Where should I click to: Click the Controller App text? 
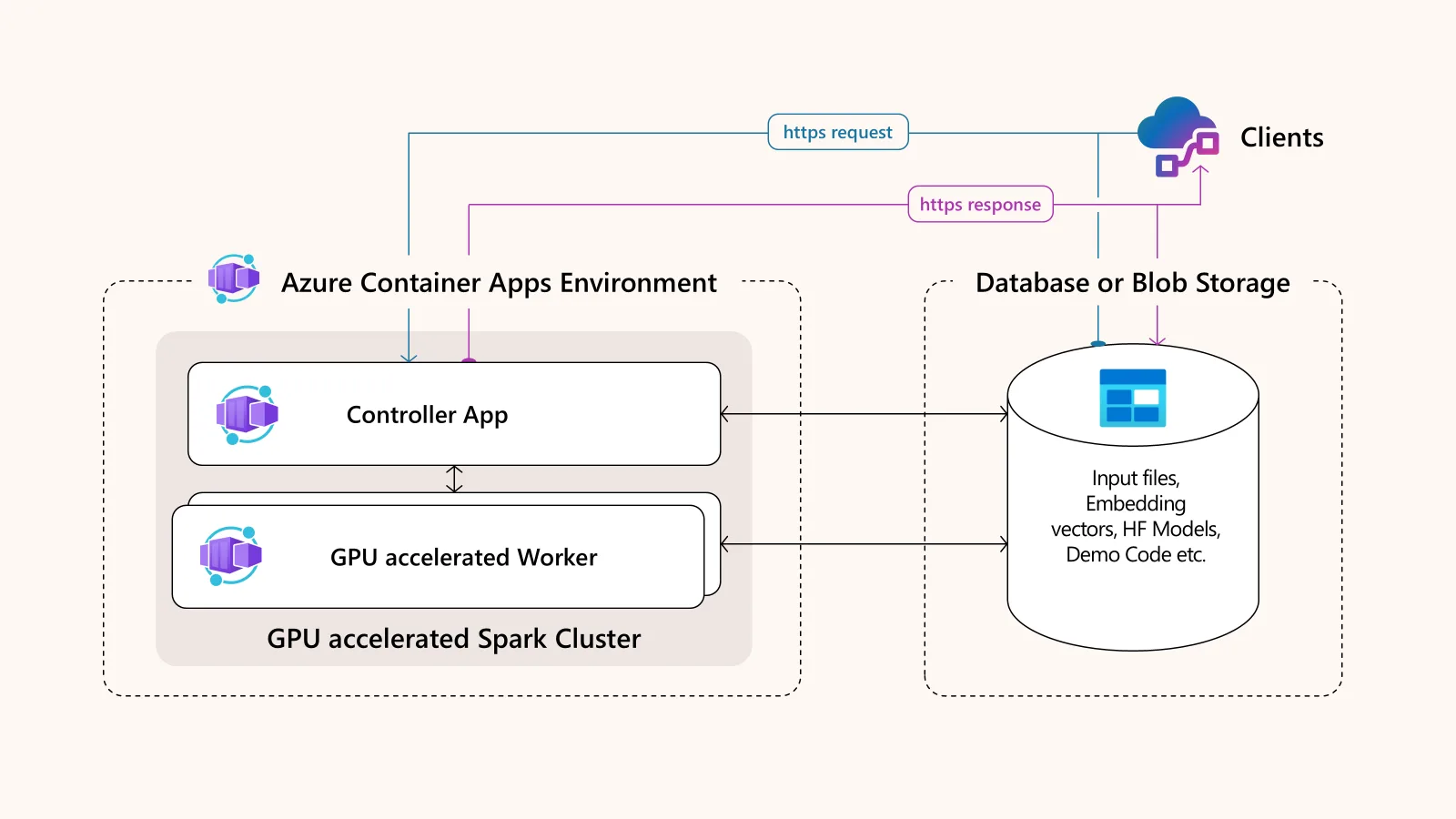pyautogui.click(x=428, y=415)
